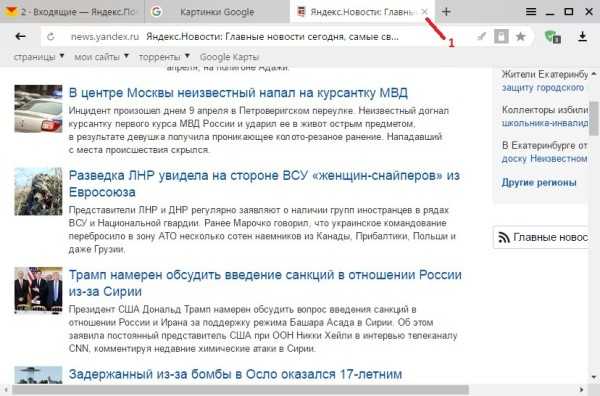Open headline Трамп намерен обсудить введение санкций
The width and height of the screenshot is (600, 396).
coord(265,283)
